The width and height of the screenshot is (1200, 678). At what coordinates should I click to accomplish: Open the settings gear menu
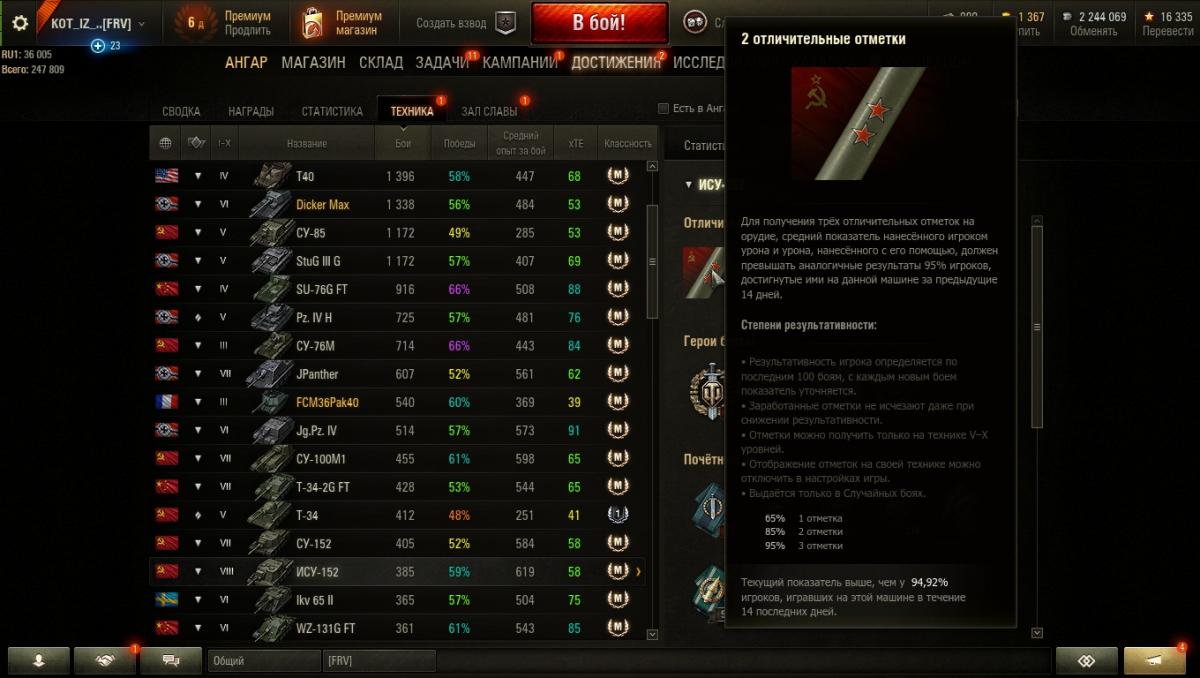19,23
